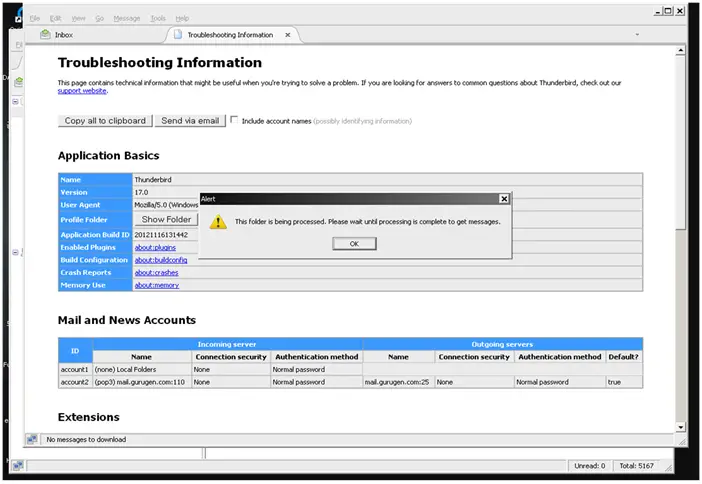Click the Troubleshooting tab page icon
Image resolution: width=702 pixels, height=484 pixels.
point(178,34)
